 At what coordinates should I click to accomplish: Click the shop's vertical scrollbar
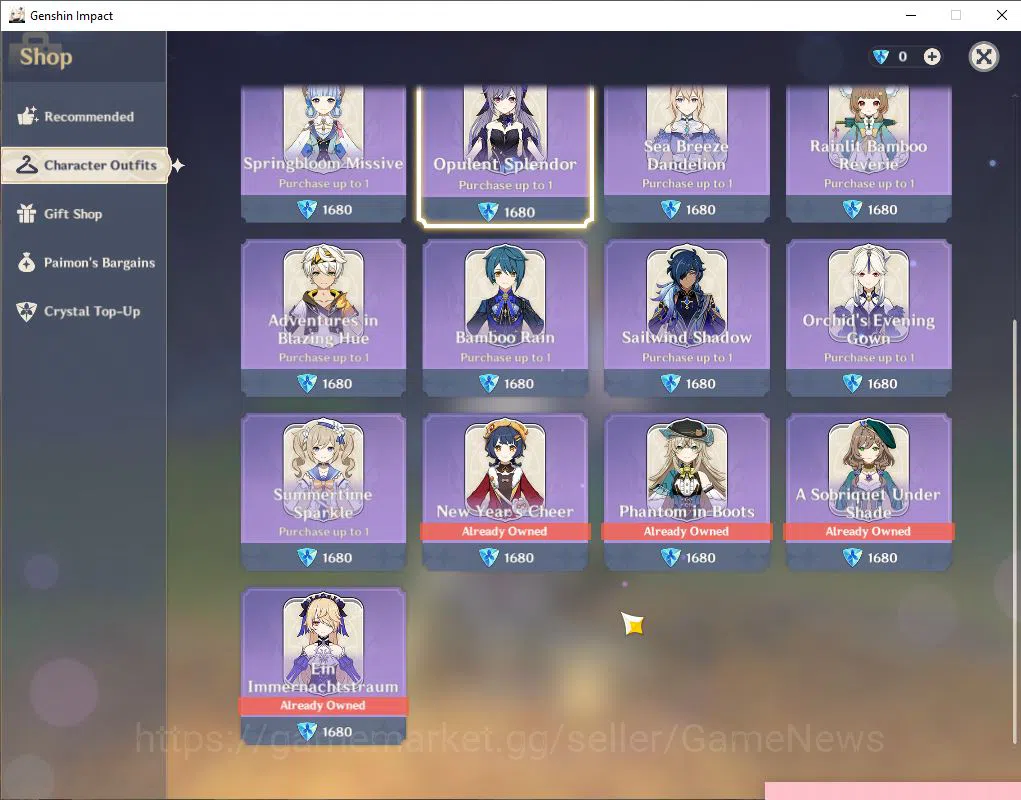[1014, 531]
